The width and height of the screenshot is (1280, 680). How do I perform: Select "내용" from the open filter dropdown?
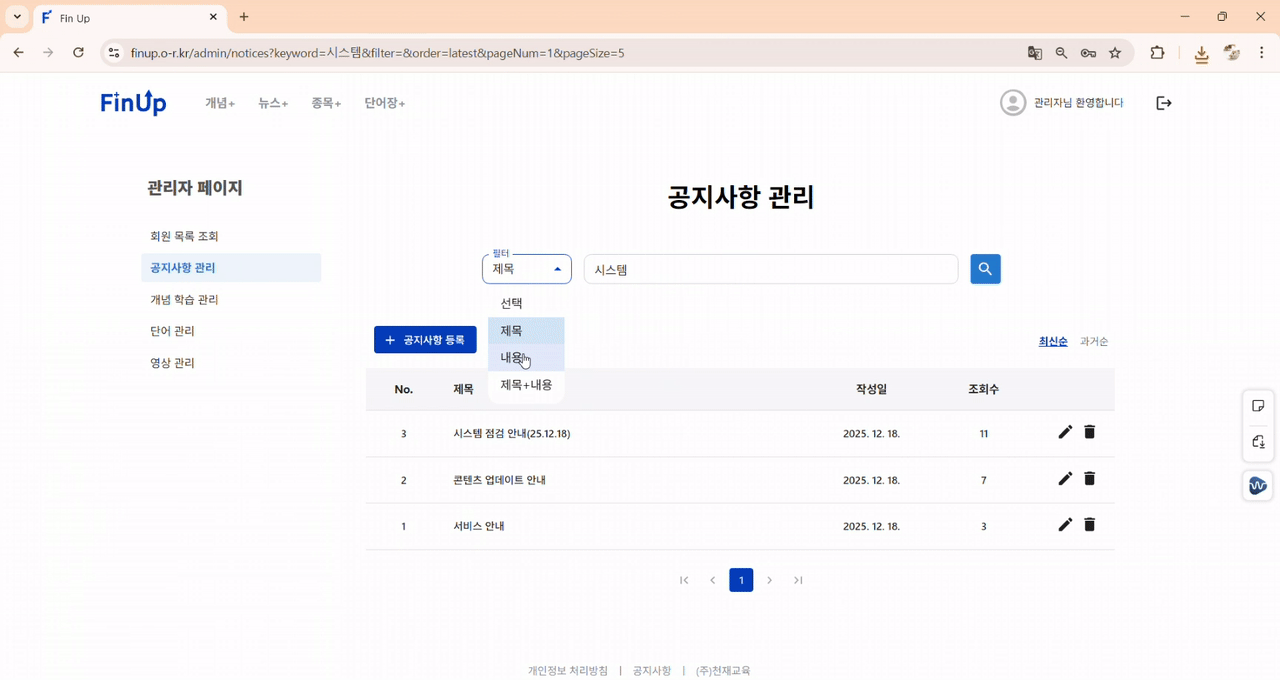click(511, 356)
